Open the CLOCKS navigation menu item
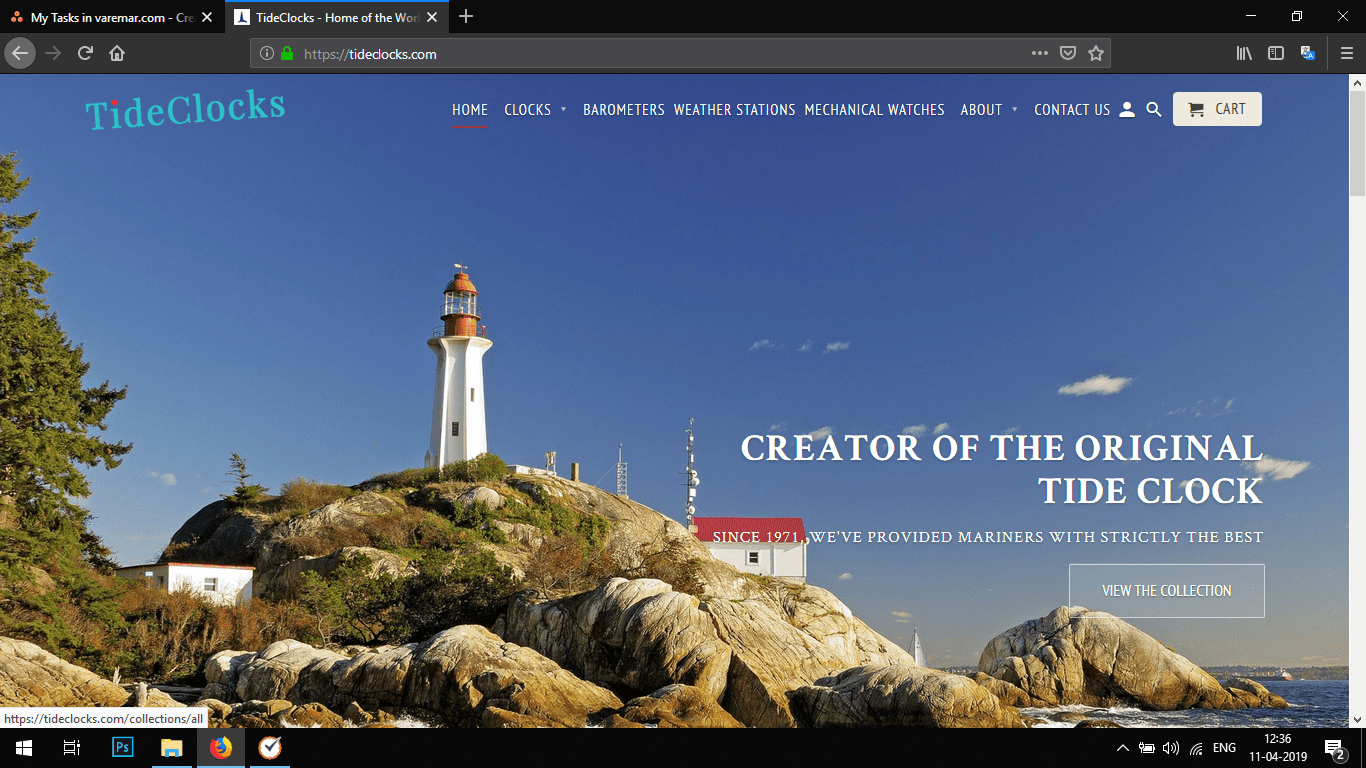Screen dimensions: 1366x768 (x=528, y=110)
